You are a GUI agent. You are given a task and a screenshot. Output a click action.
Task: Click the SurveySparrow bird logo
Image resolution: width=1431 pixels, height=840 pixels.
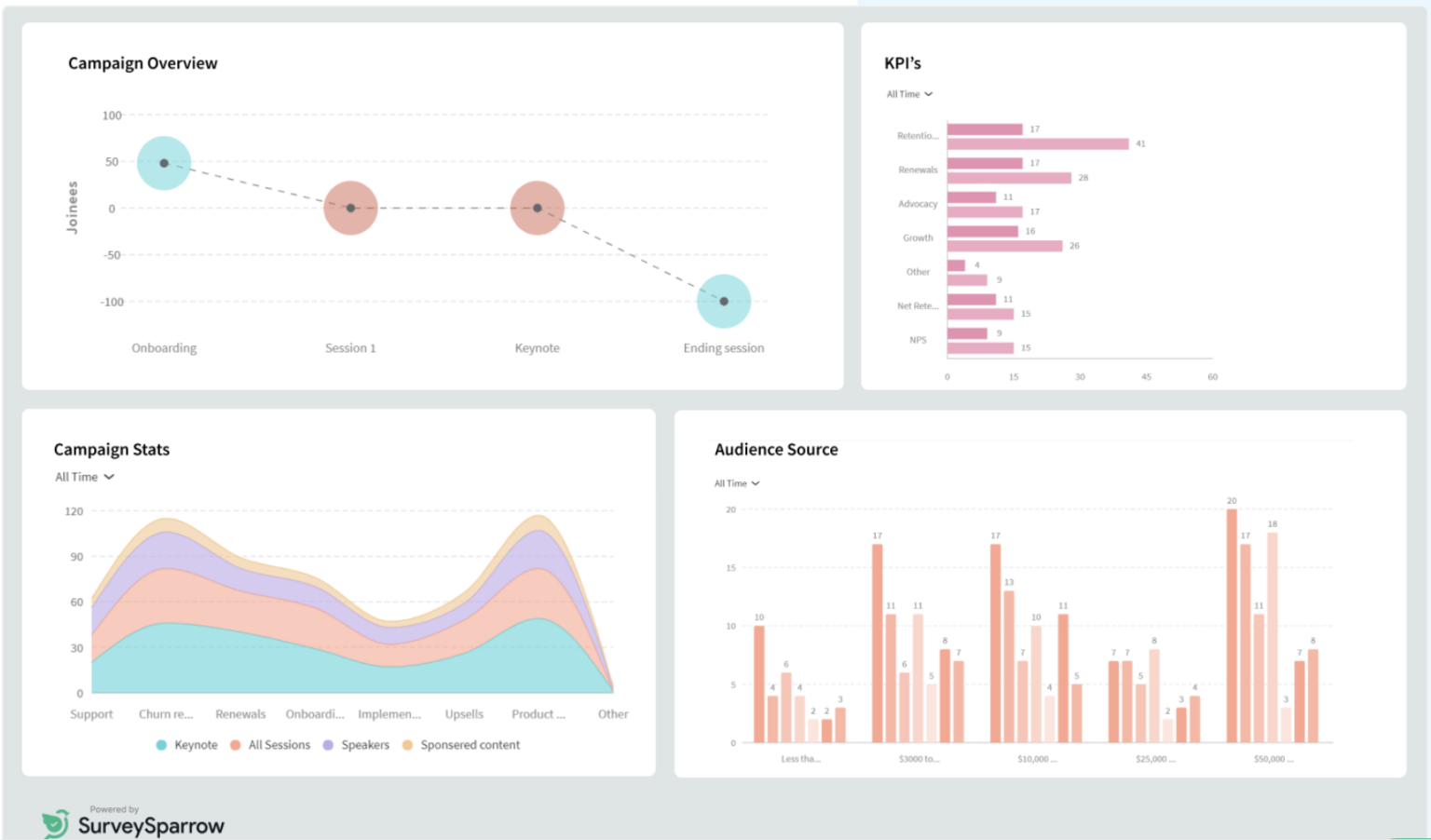(56, 821)
